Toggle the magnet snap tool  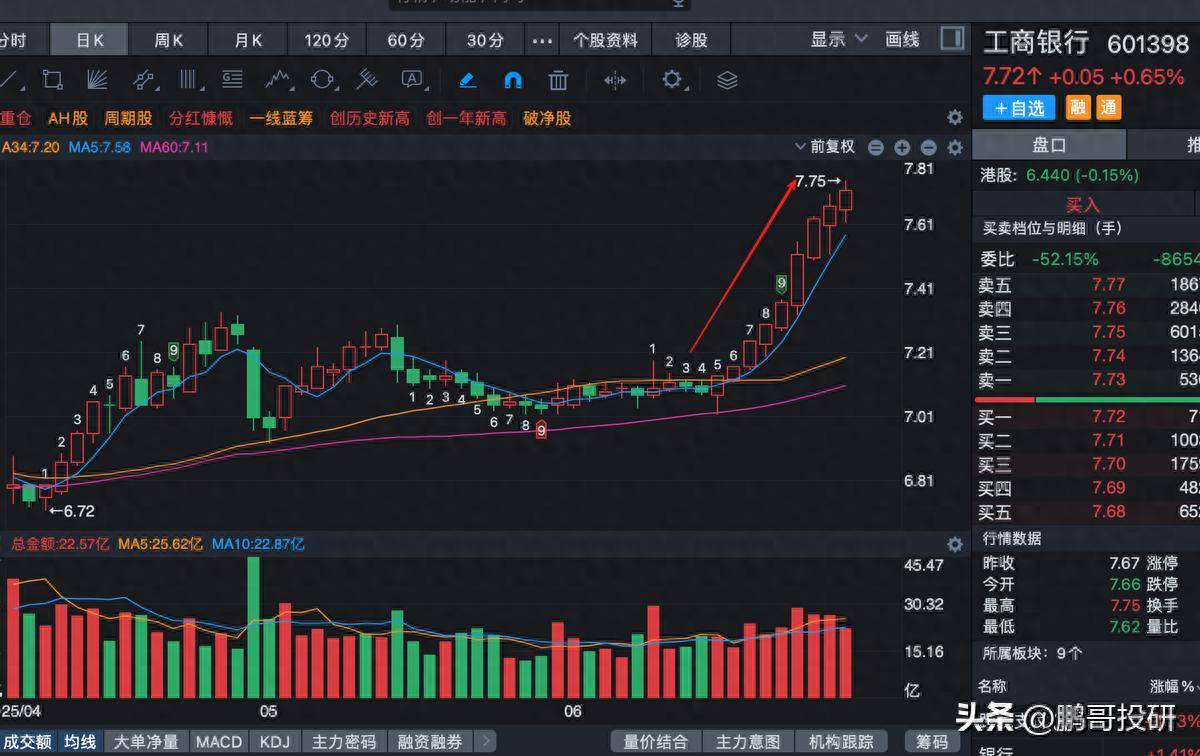click(x=512, y=82)
